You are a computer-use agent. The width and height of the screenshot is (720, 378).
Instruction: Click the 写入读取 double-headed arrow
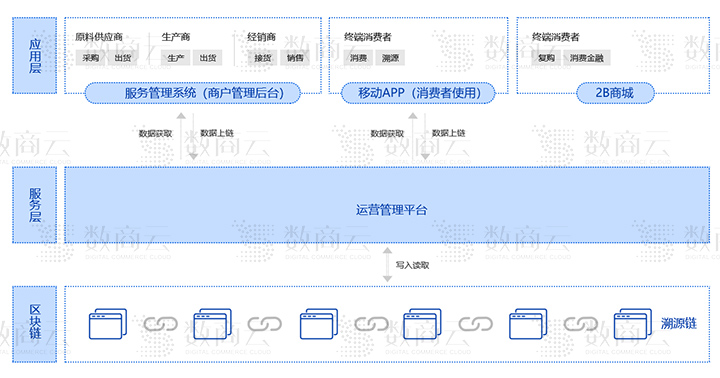click(x=388, y=265)
